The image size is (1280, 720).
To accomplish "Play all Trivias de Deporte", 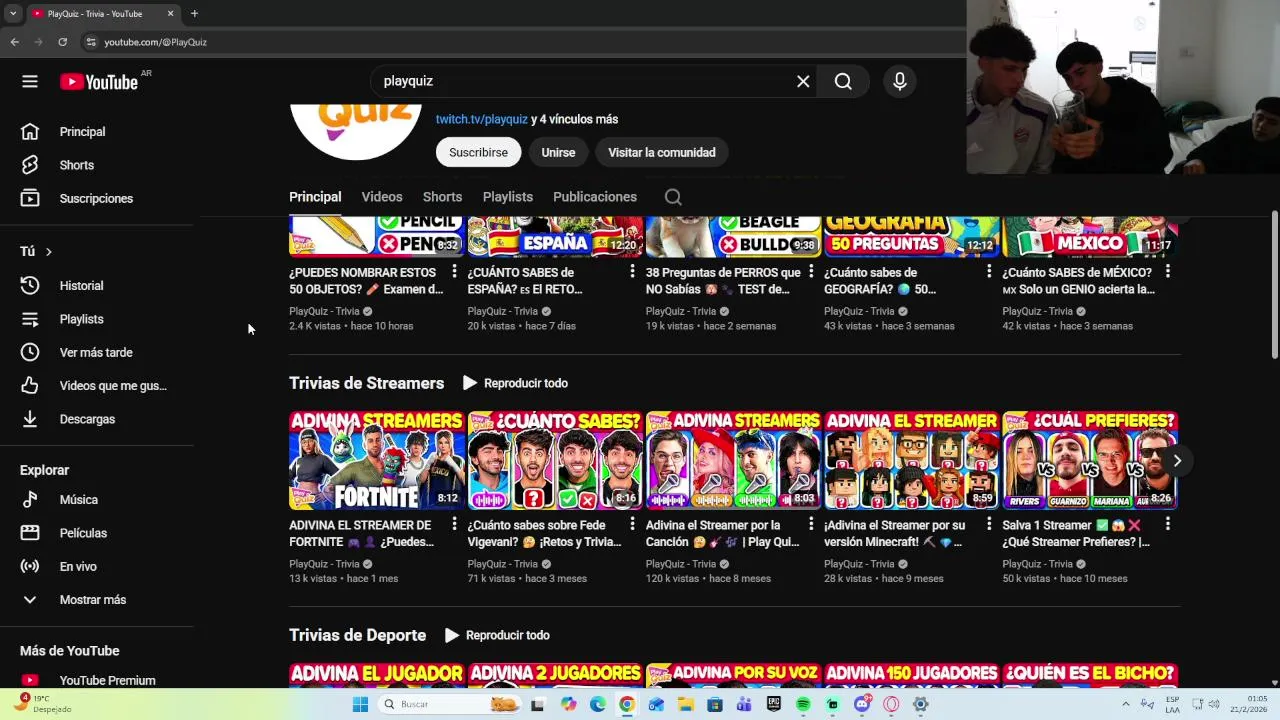I will tap(497, 635).
